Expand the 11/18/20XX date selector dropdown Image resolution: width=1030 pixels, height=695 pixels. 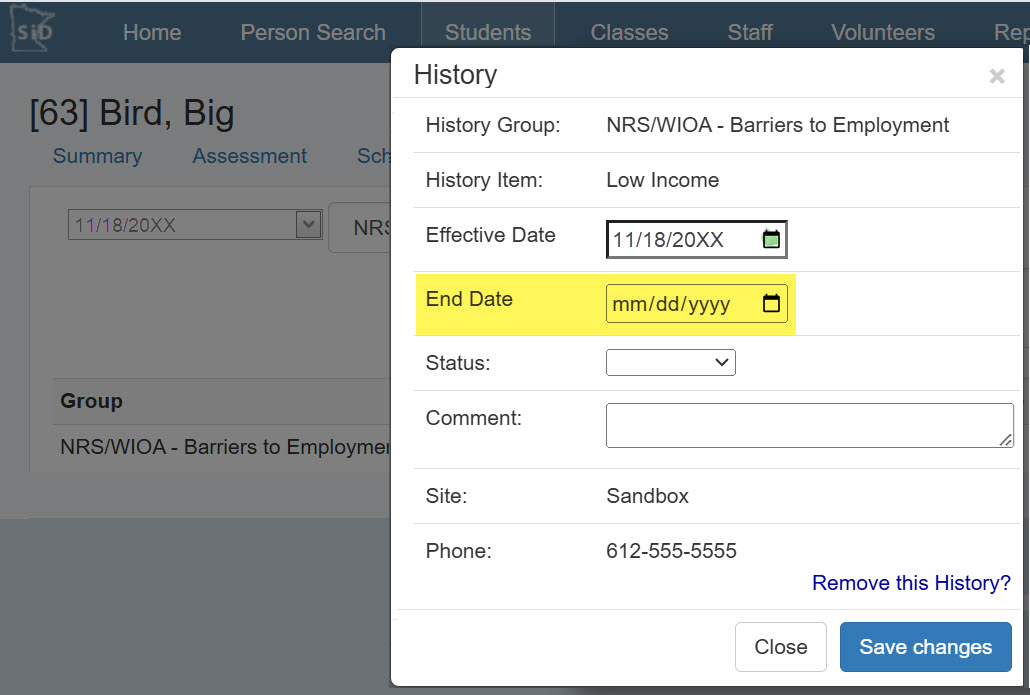[x=307, y=224]
